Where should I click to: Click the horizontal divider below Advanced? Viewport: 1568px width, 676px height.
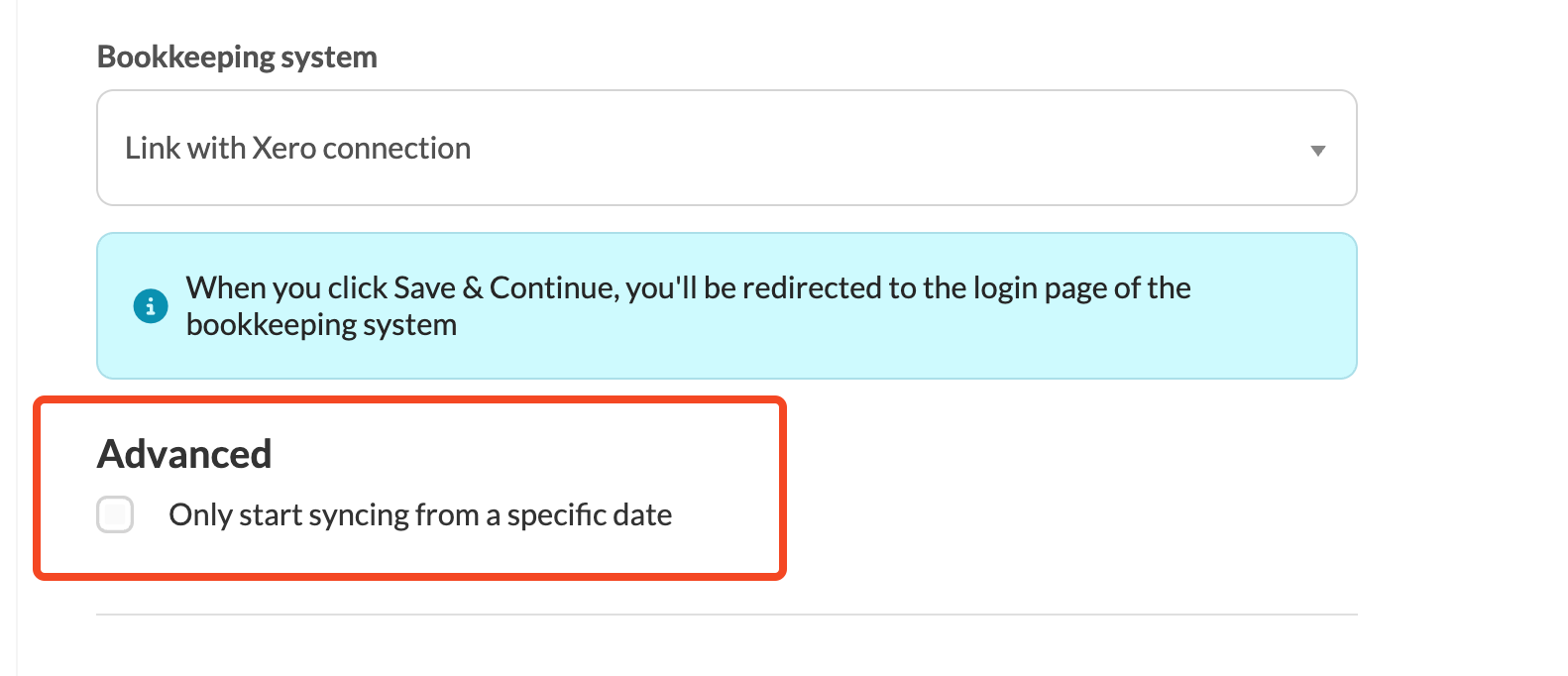pos(727,615)
